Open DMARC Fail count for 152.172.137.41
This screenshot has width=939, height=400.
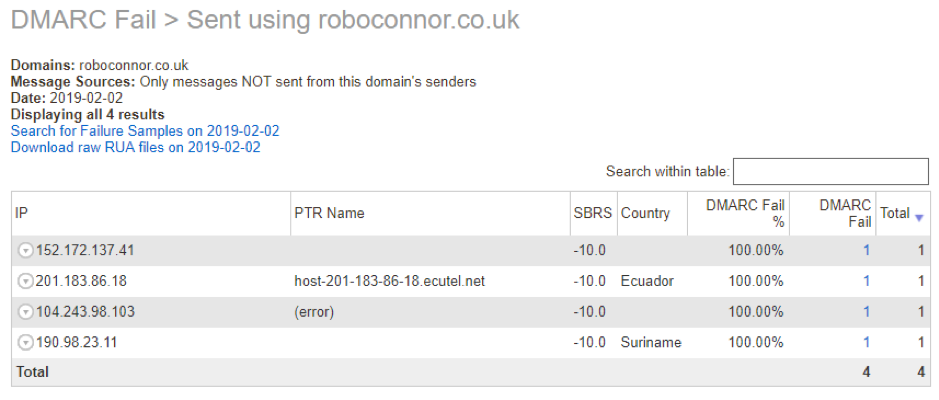[866, 251]
